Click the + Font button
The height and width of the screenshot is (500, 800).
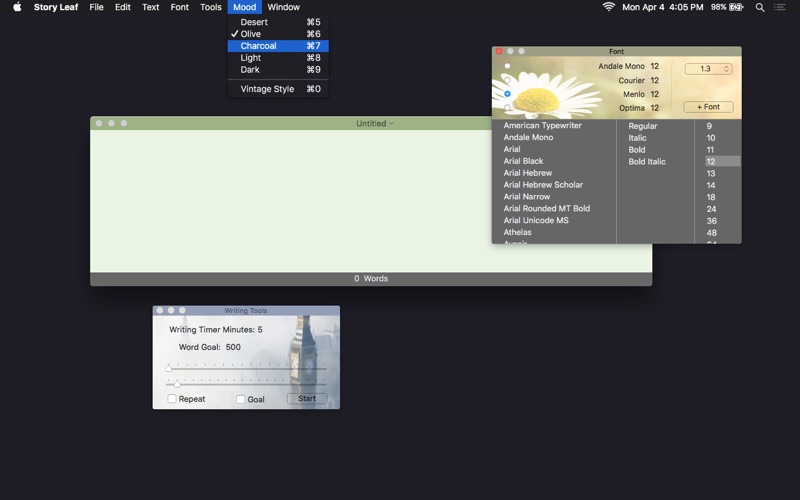click(708, 107)
